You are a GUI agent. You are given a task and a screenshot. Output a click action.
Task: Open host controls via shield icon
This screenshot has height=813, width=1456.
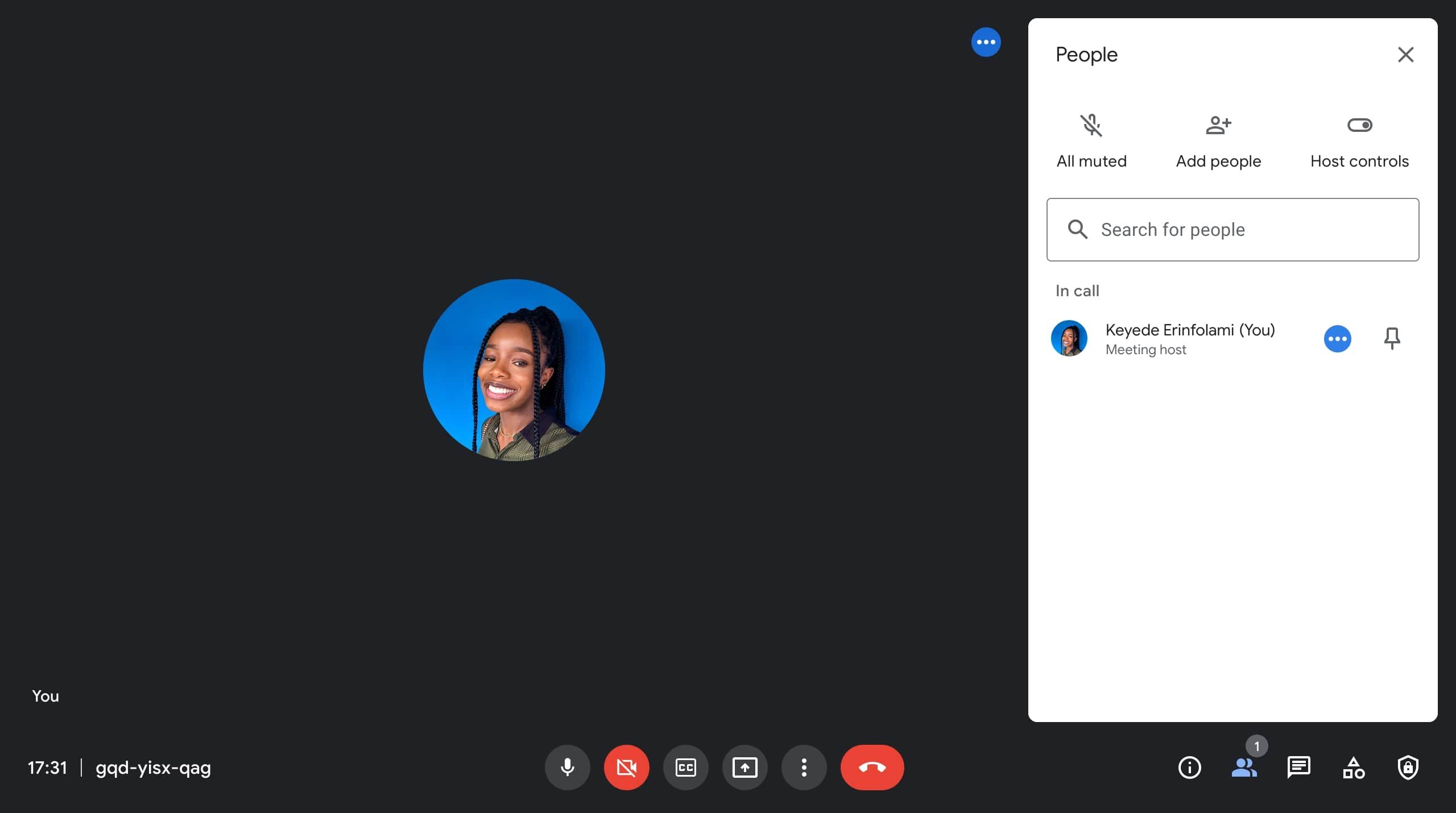pyautogui.click(x=1408, y=768)
